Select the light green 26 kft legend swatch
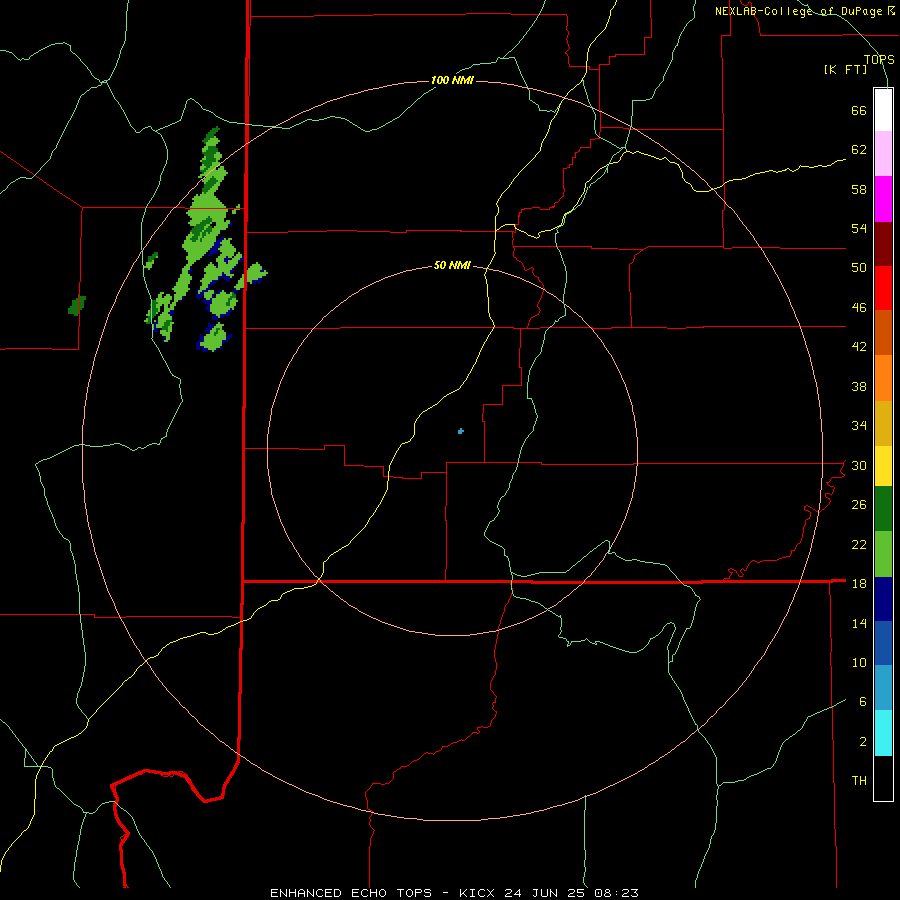 (x=883, y=554)
